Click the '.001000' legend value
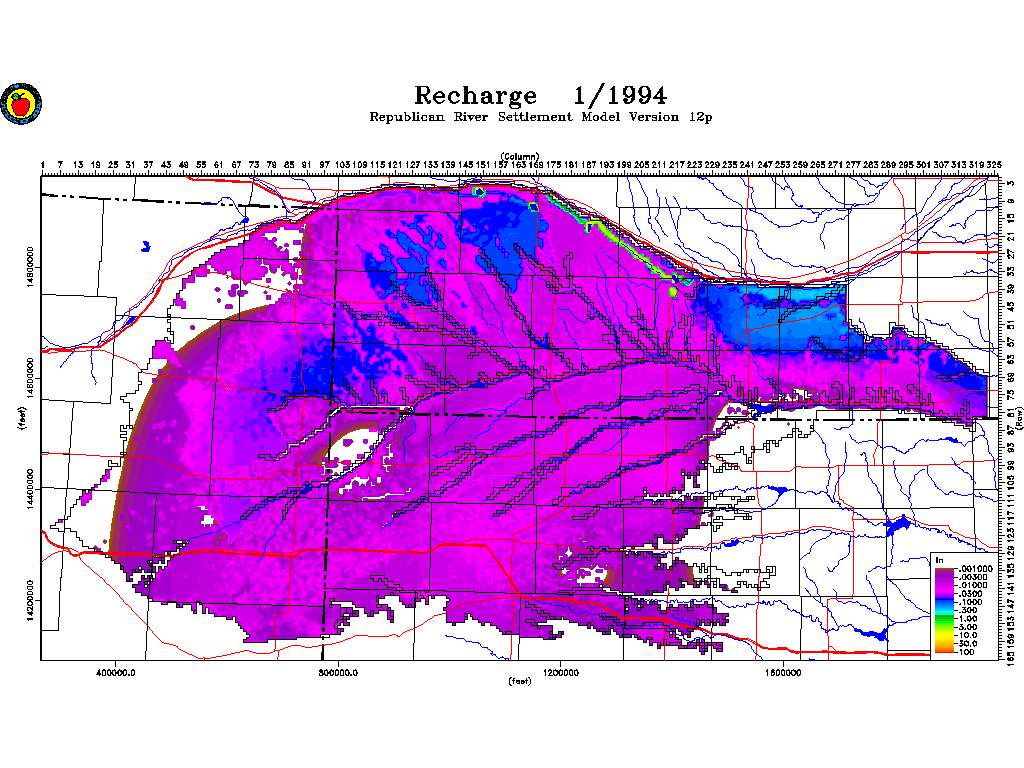The image size is (1024, 768). [976, 569]
